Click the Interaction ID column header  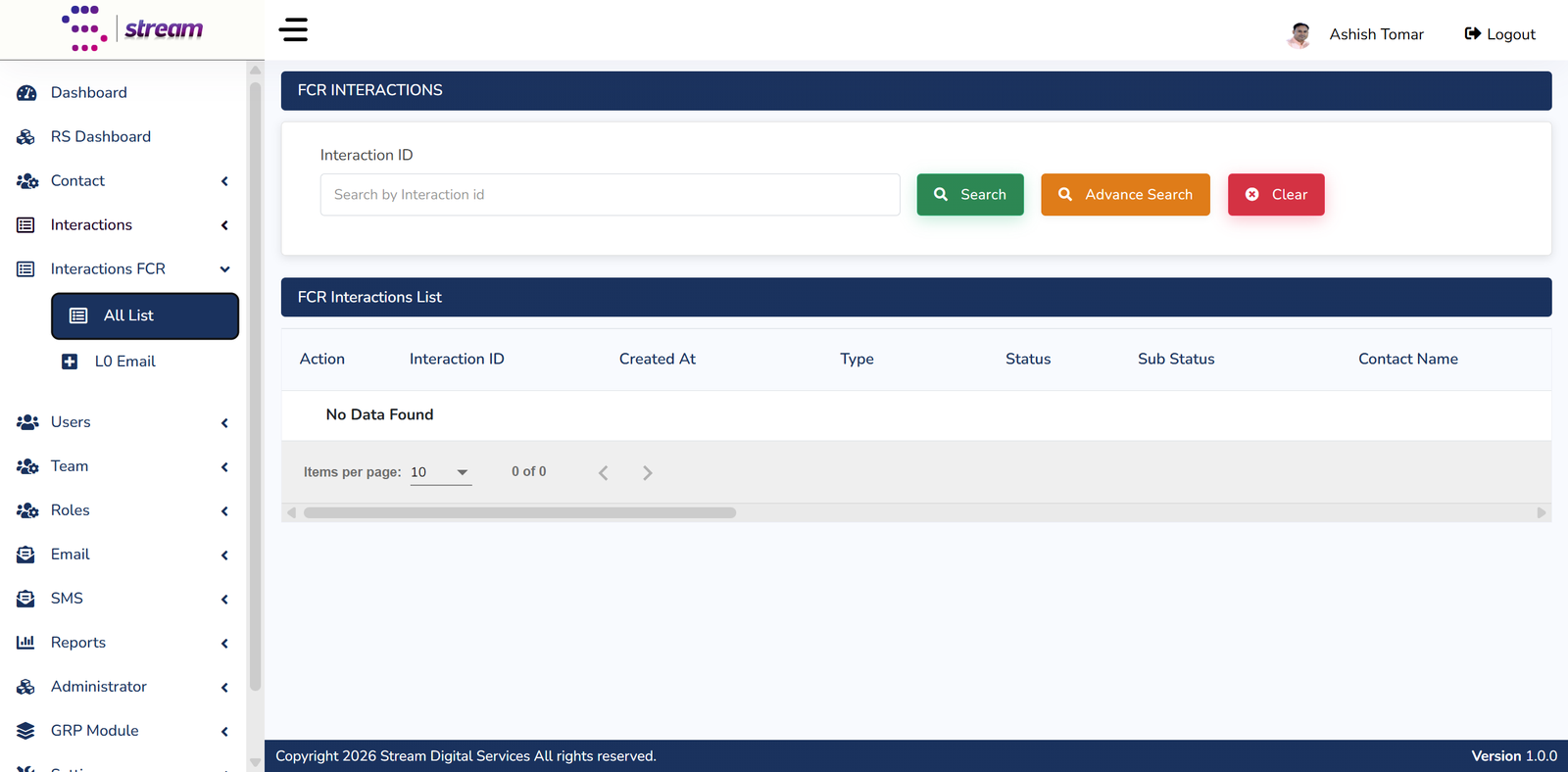(457, 360)
